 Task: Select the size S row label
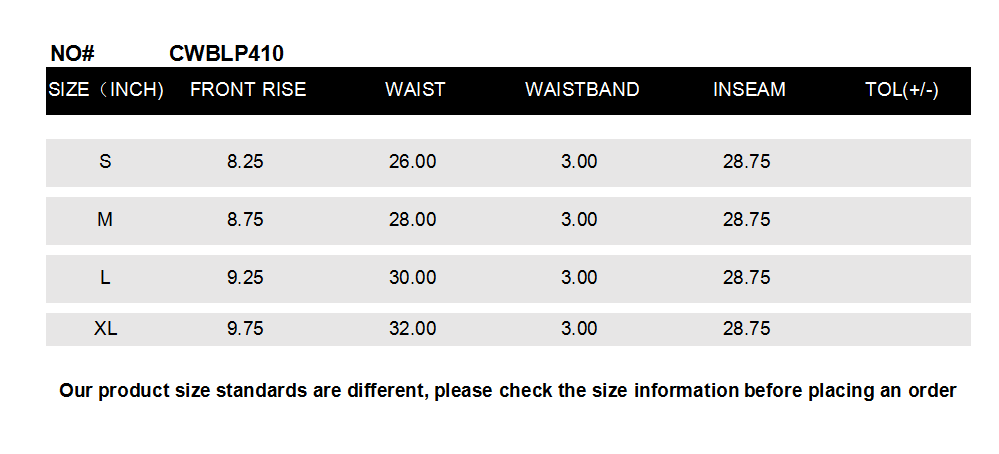(105, 162)
